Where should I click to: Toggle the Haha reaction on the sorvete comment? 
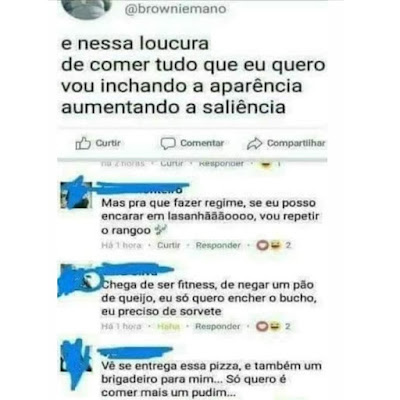click(168, 326)
